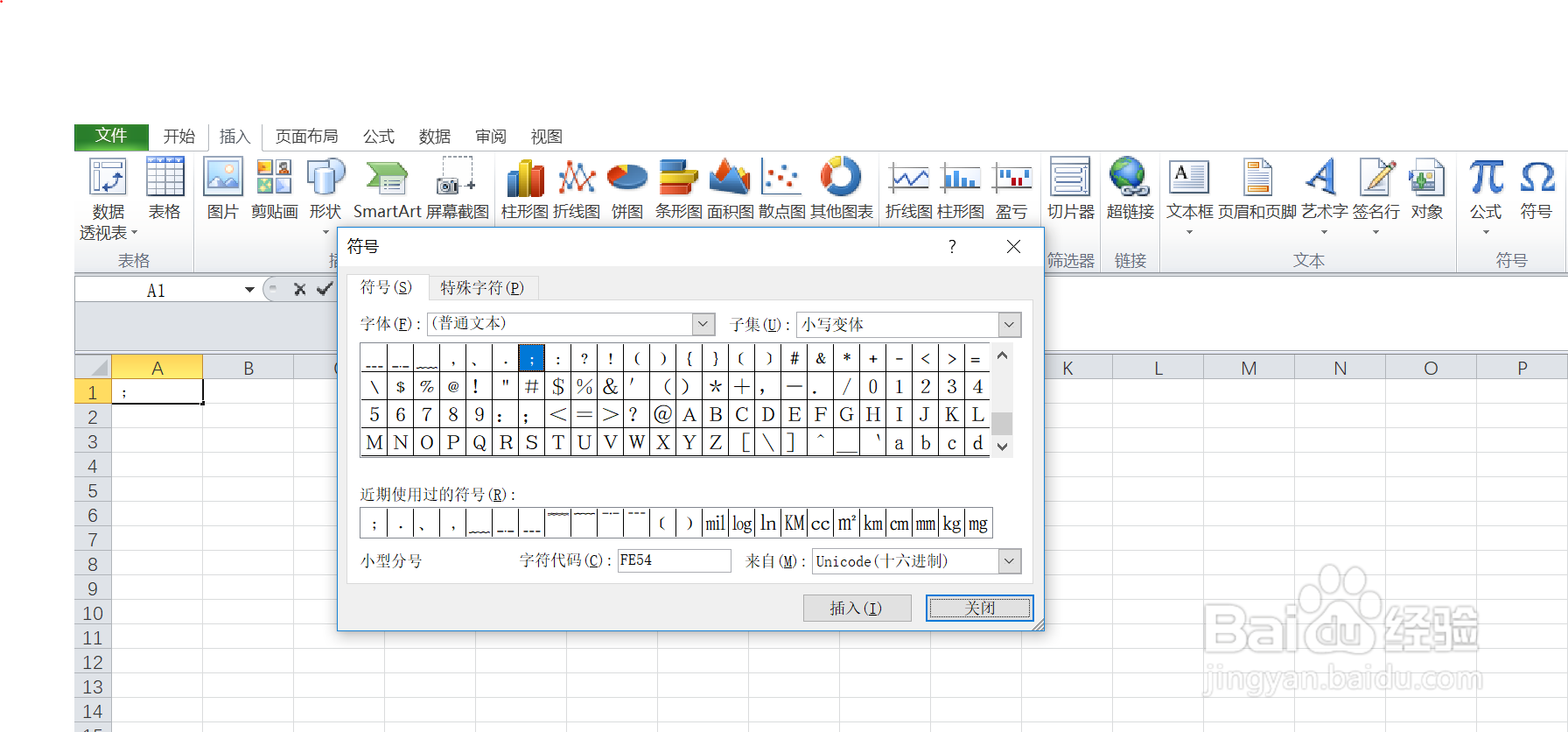The width and height of the screenshot is (1568, 732).
Task: Switch to the View (视图) tab
Action: coord(547,137)
